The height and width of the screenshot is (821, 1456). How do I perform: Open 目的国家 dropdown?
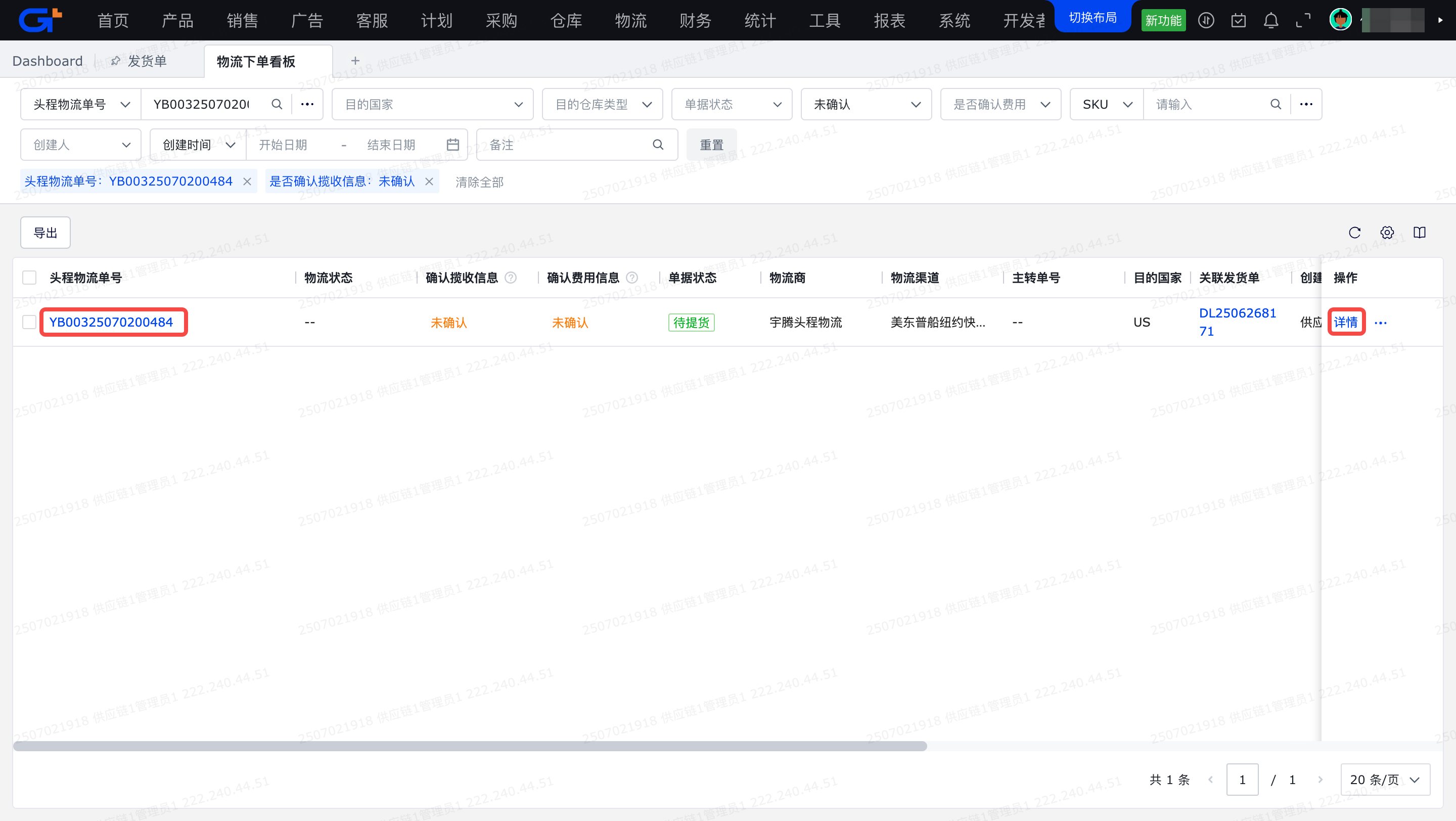click(432, 104)
